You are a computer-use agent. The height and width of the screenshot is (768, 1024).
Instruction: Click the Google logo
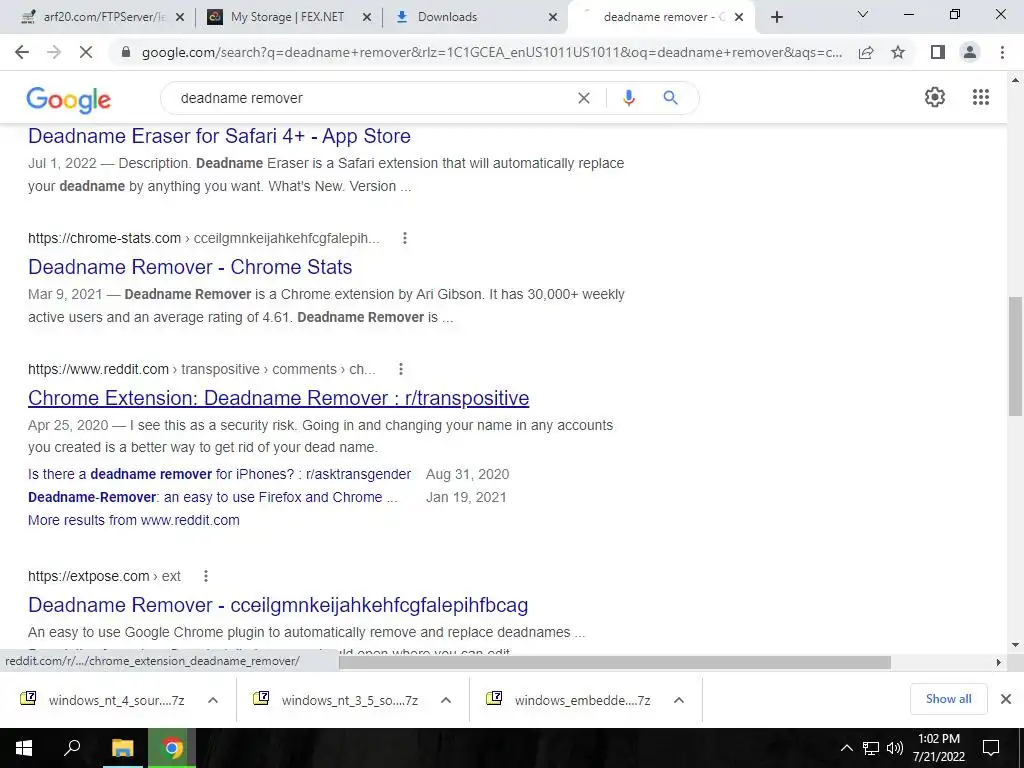(x=69, y=99)
